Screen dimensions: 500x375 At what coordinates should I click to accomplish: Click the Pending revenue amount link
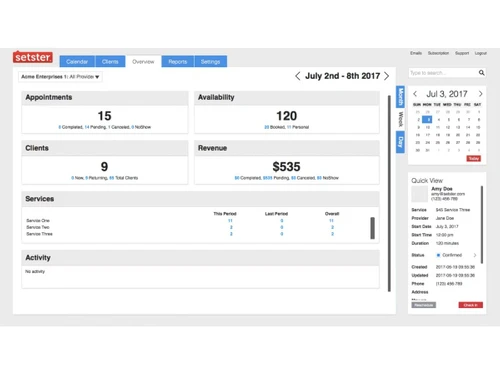267,178
